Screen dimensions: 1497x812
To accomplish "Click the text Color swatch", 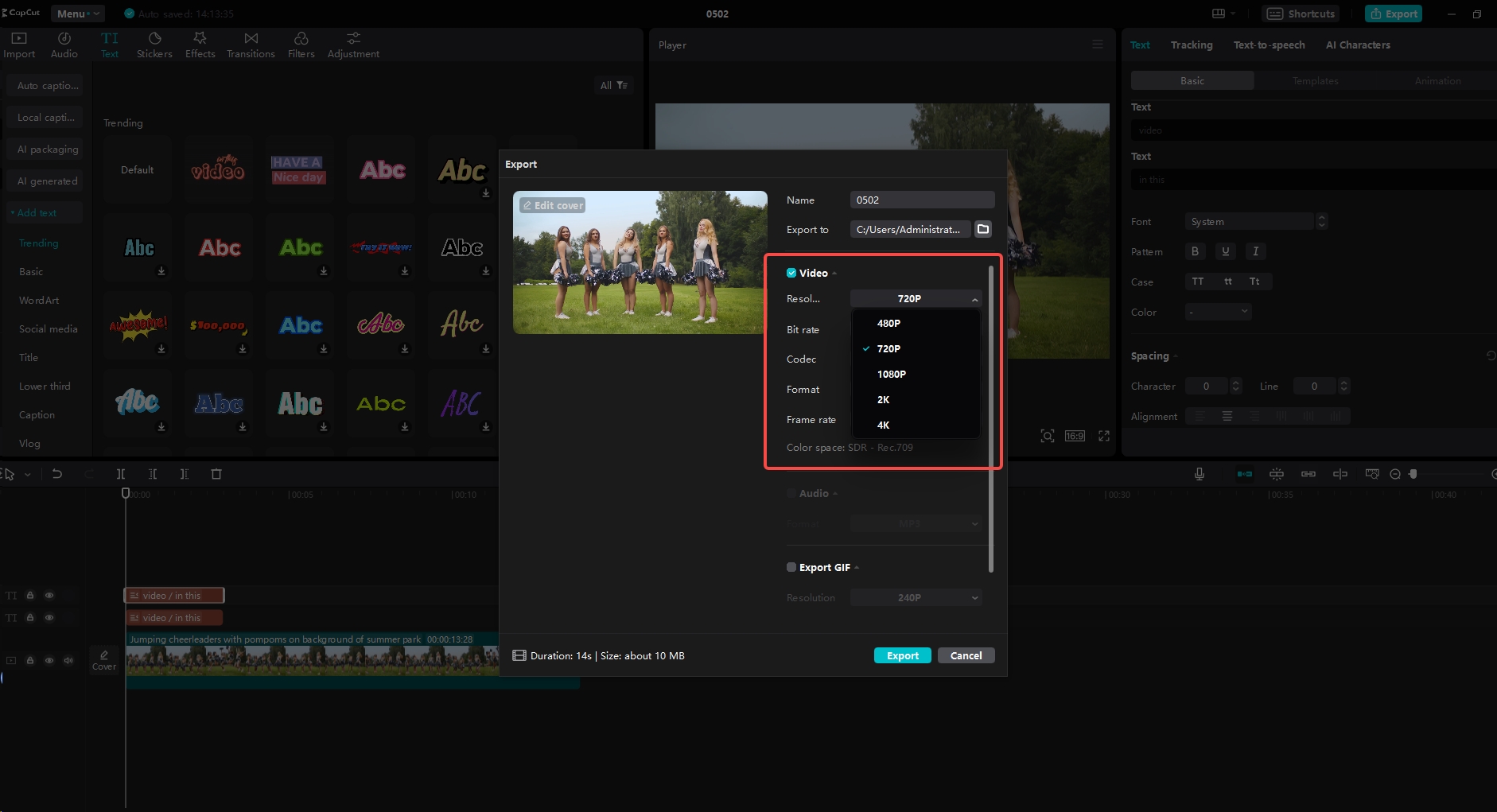I will [1218, 312].
